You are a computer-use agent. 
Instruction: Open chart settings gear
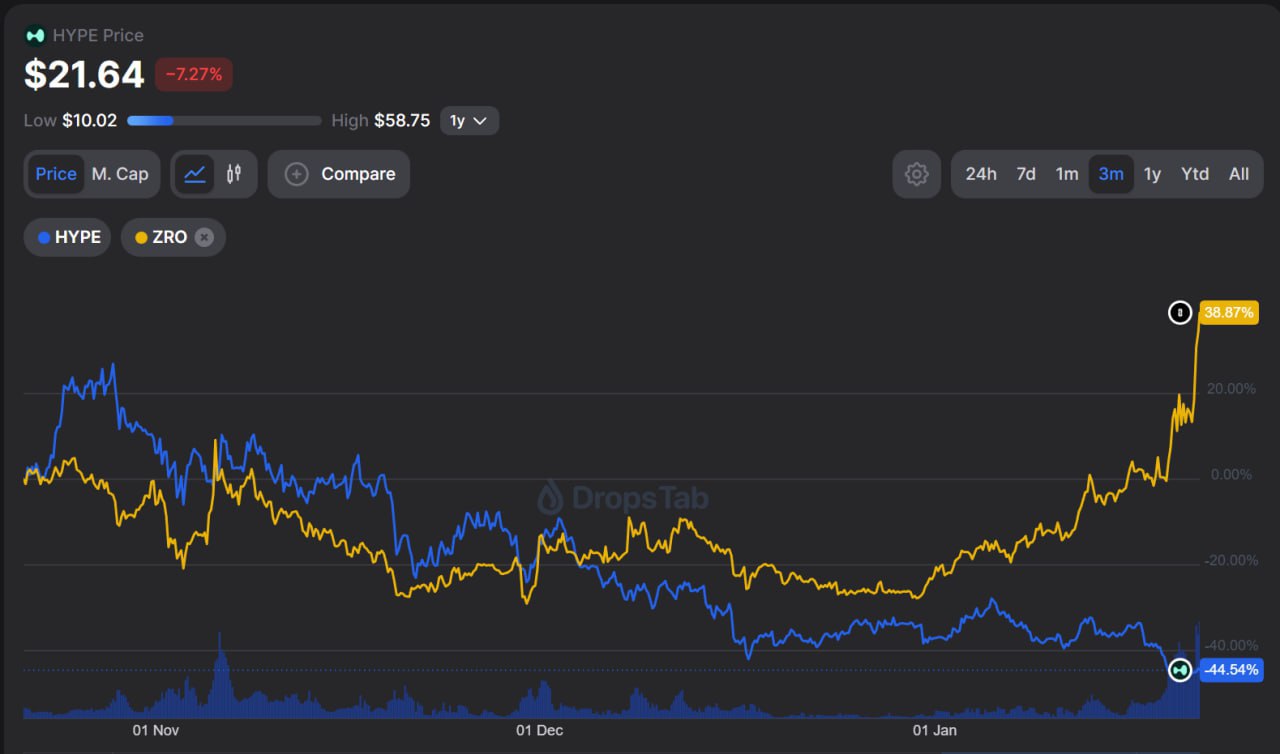pyautogui.click(x=916, y=174)
